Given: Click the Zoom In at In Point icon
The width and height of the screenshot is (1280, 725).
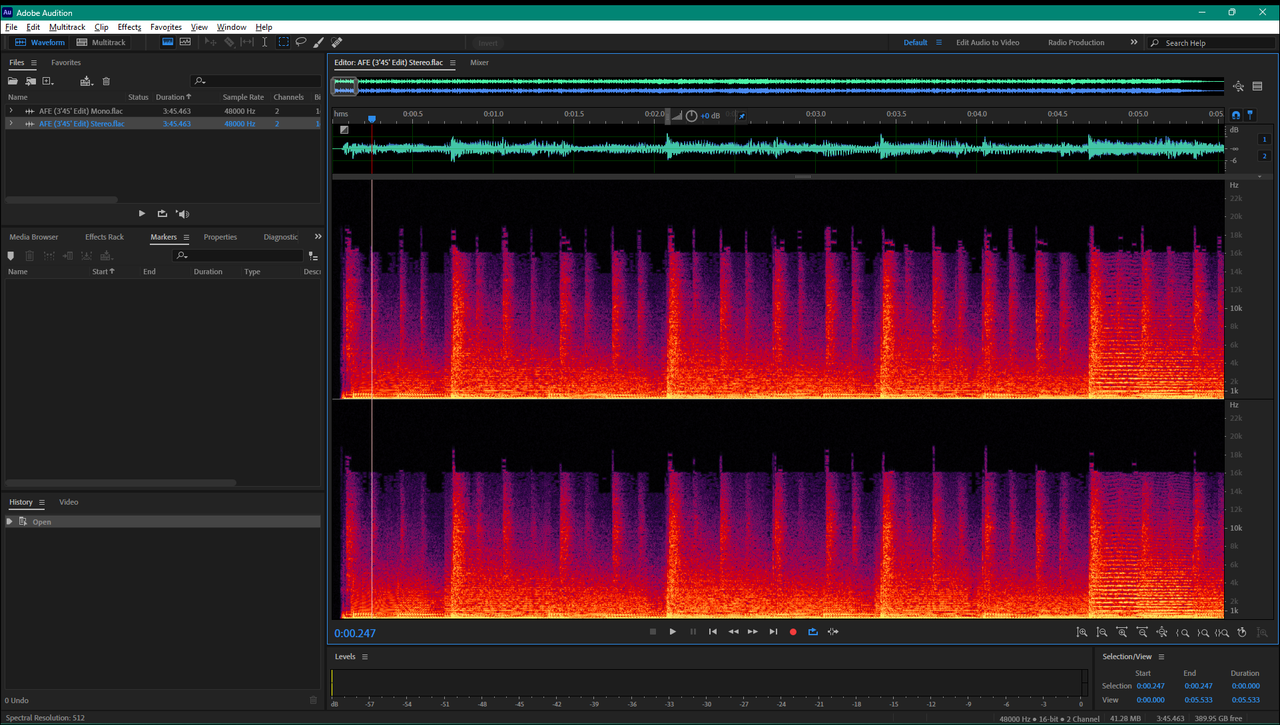Looking at the screenshot, I should pos(1183,632).
